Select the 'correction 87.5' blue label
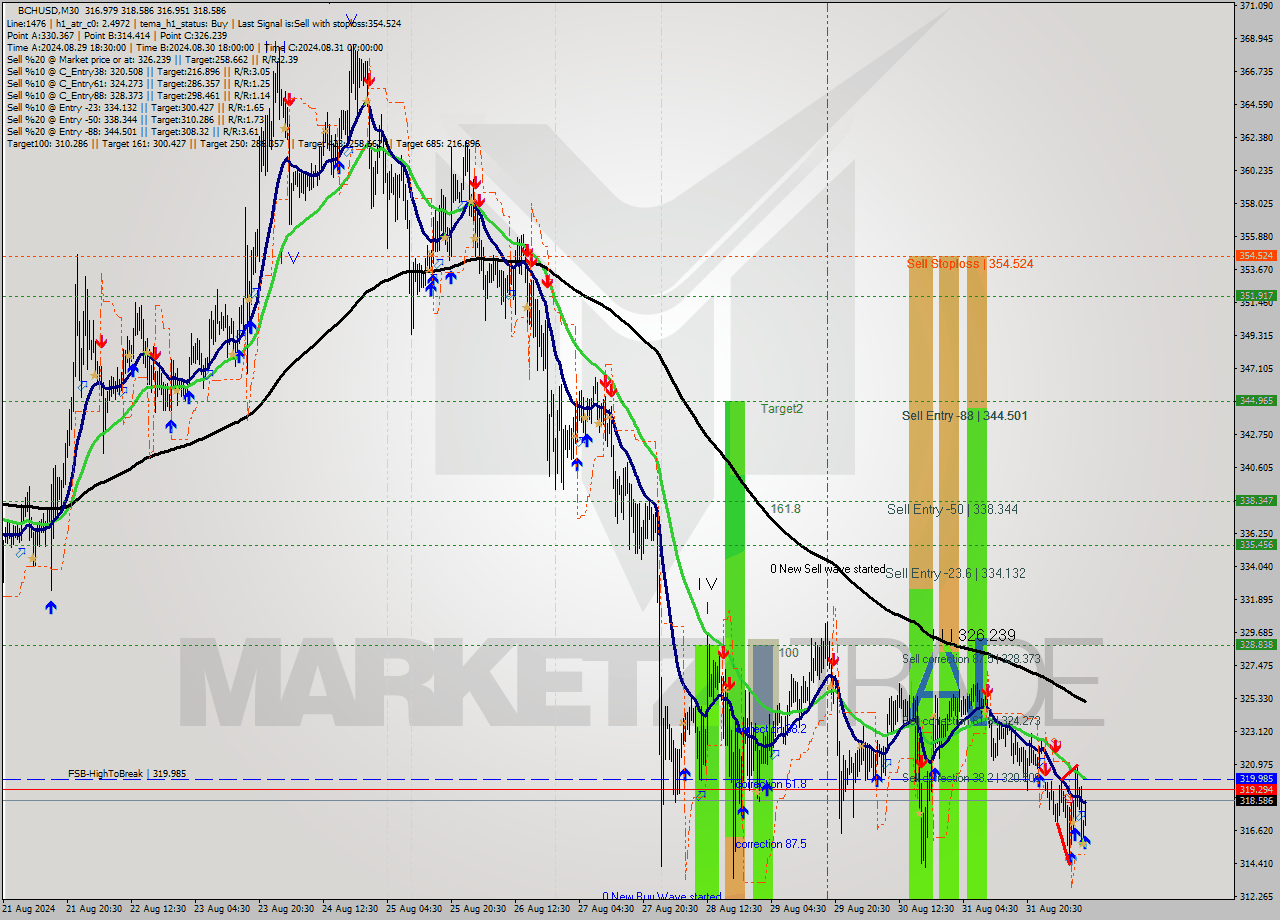 coord(770,844)
